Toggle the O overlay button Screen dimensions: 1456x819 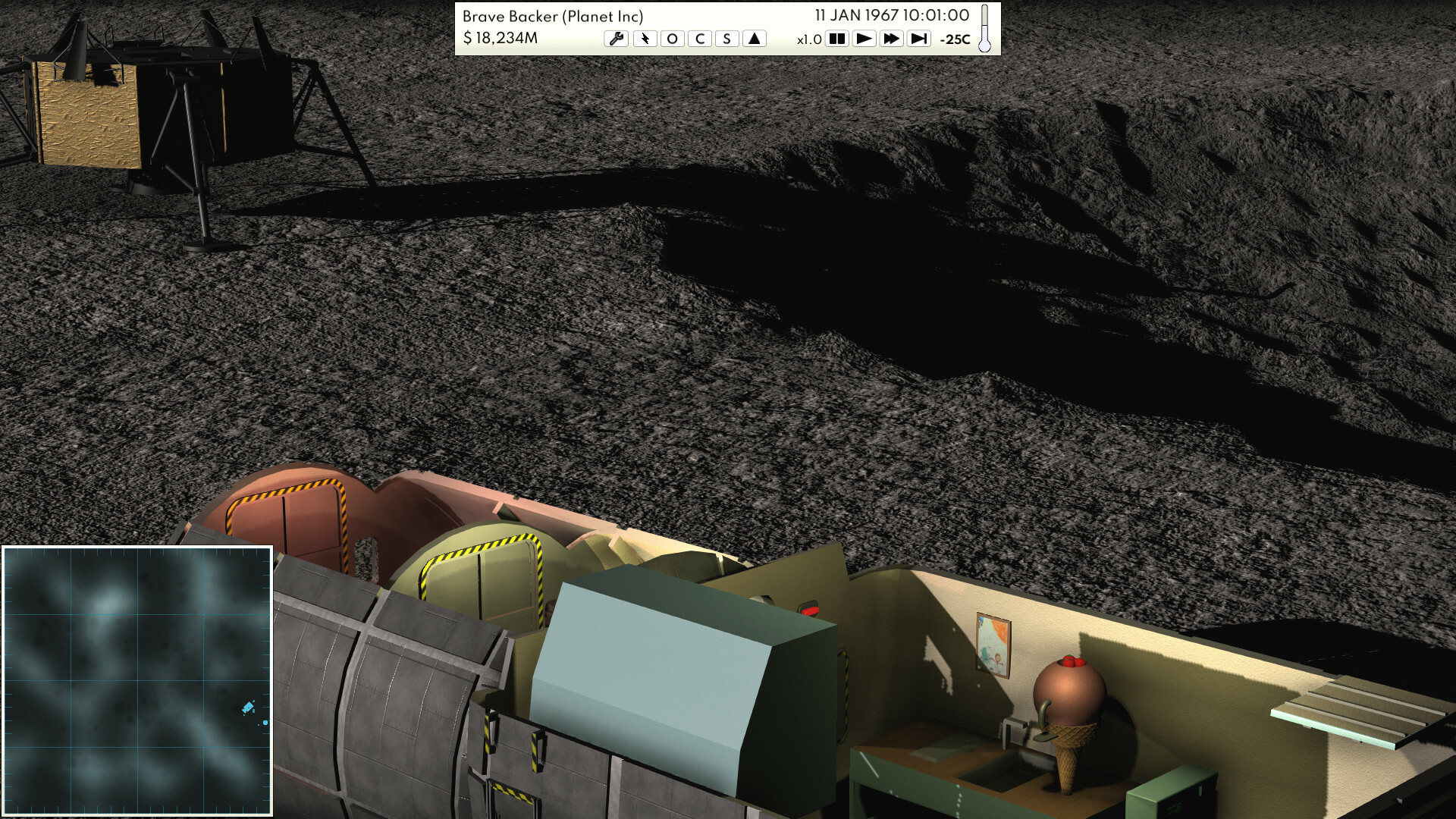point(672,39)
